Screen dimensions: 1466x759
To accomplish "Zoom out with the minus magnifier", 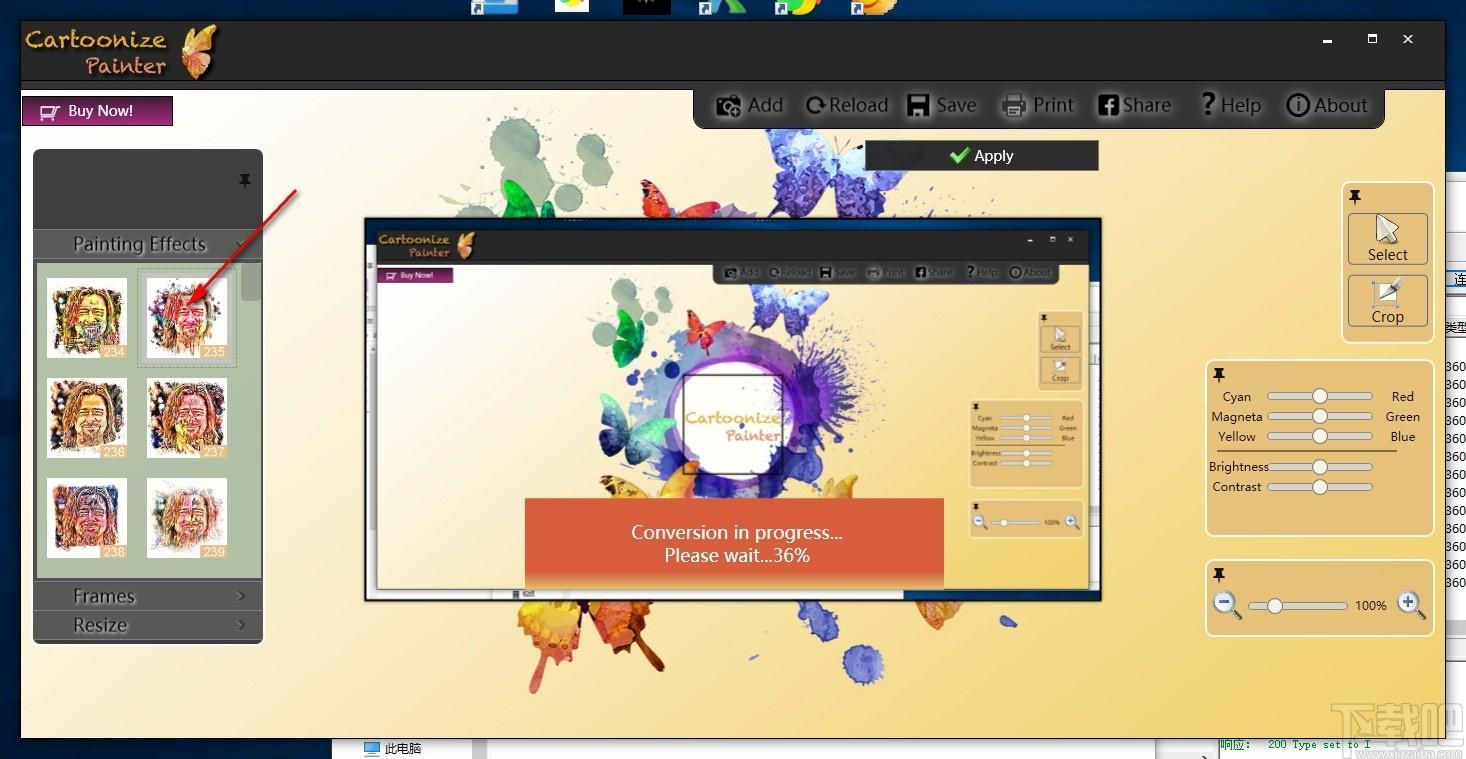I will click(1227, 605).
